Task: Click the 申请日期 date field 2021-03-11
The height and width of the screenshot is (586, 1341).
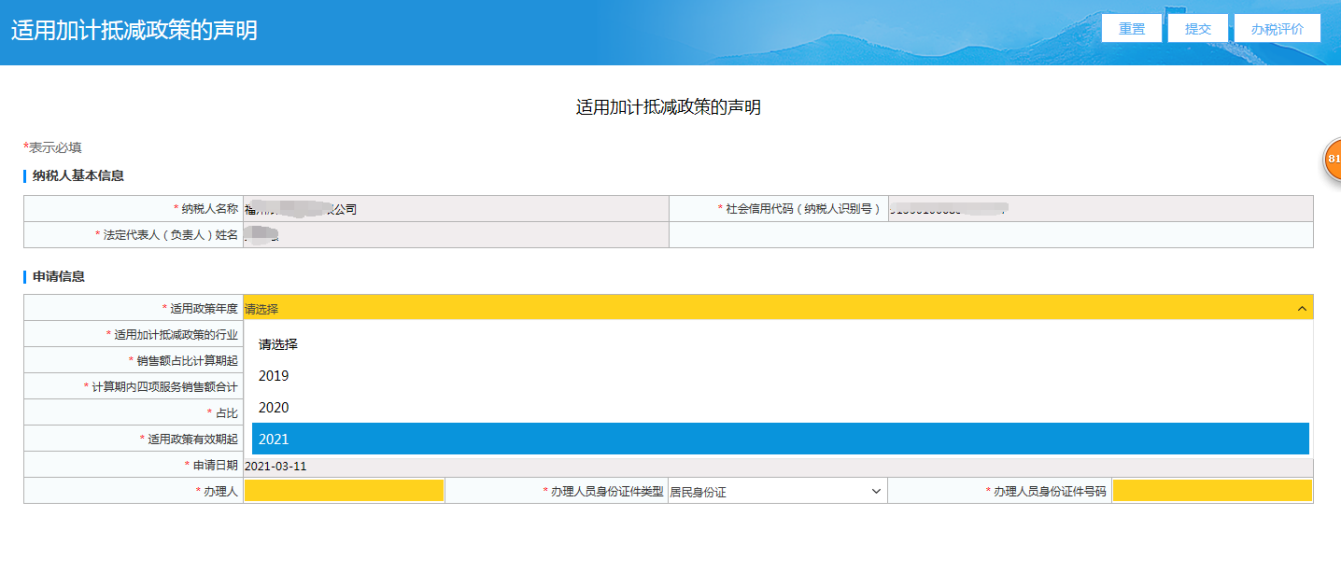Action: coord(276,465)
